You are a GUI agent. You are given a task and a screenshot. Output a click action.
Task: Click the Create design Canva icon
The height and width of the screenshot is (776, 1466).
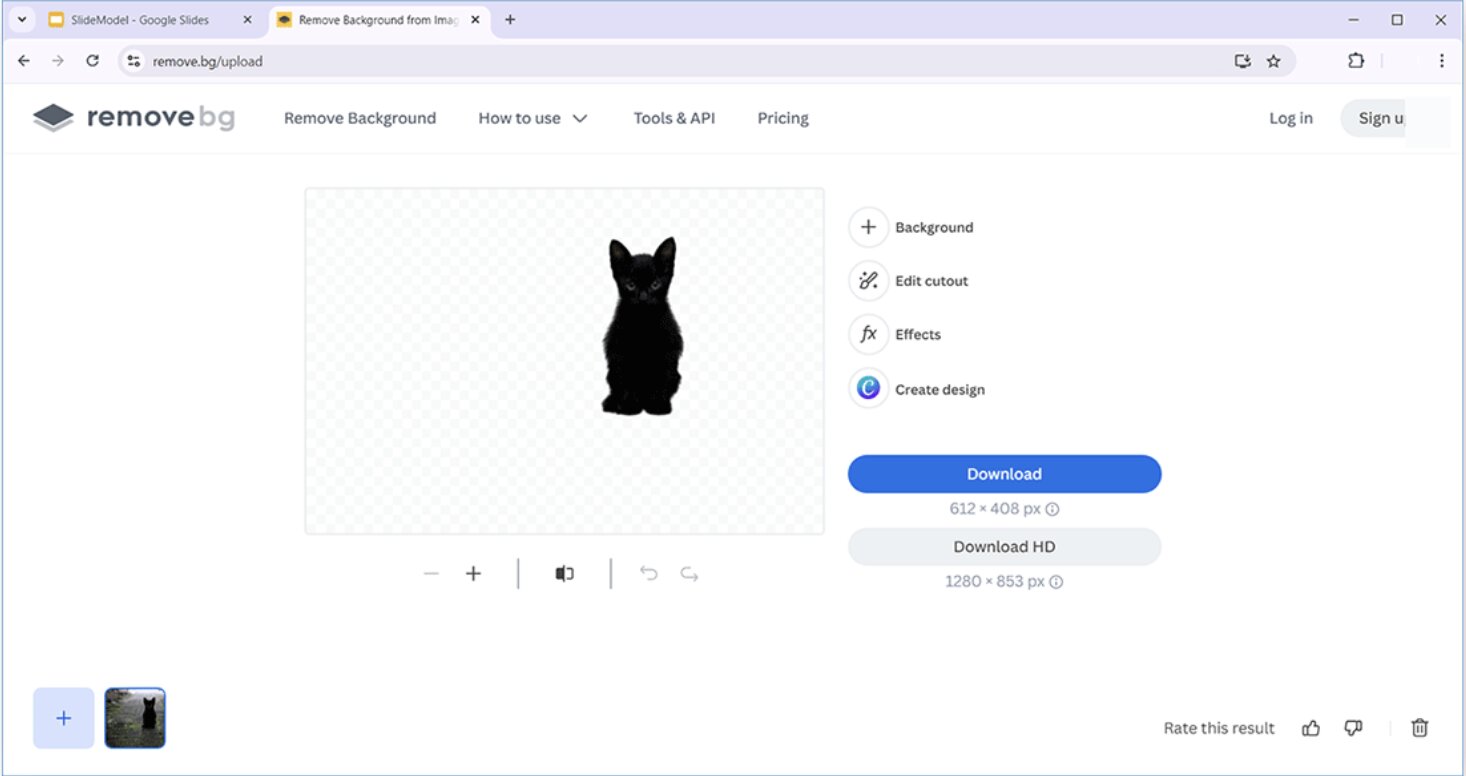tap(868, 389)
